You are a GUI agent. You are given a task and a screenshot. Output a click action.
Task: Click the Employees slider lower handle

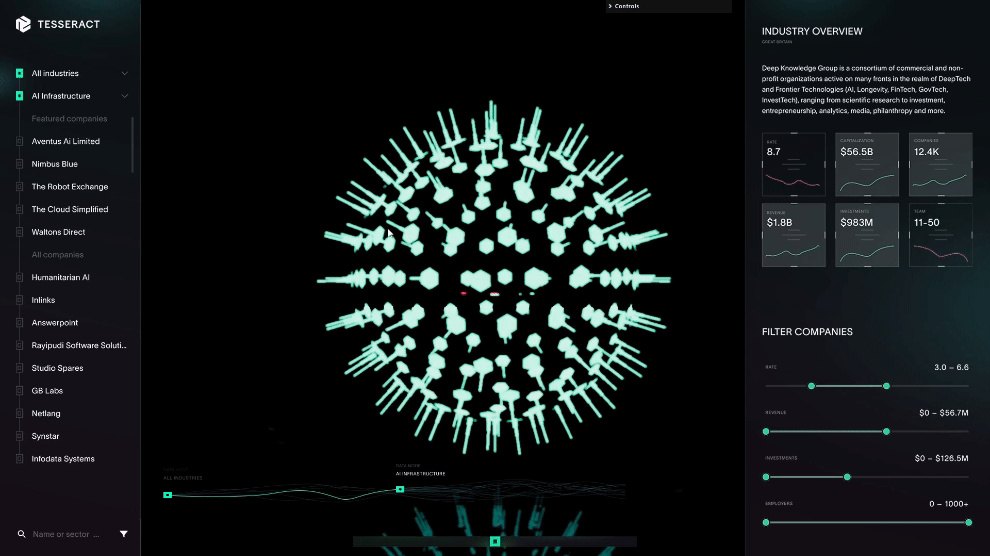766,523
